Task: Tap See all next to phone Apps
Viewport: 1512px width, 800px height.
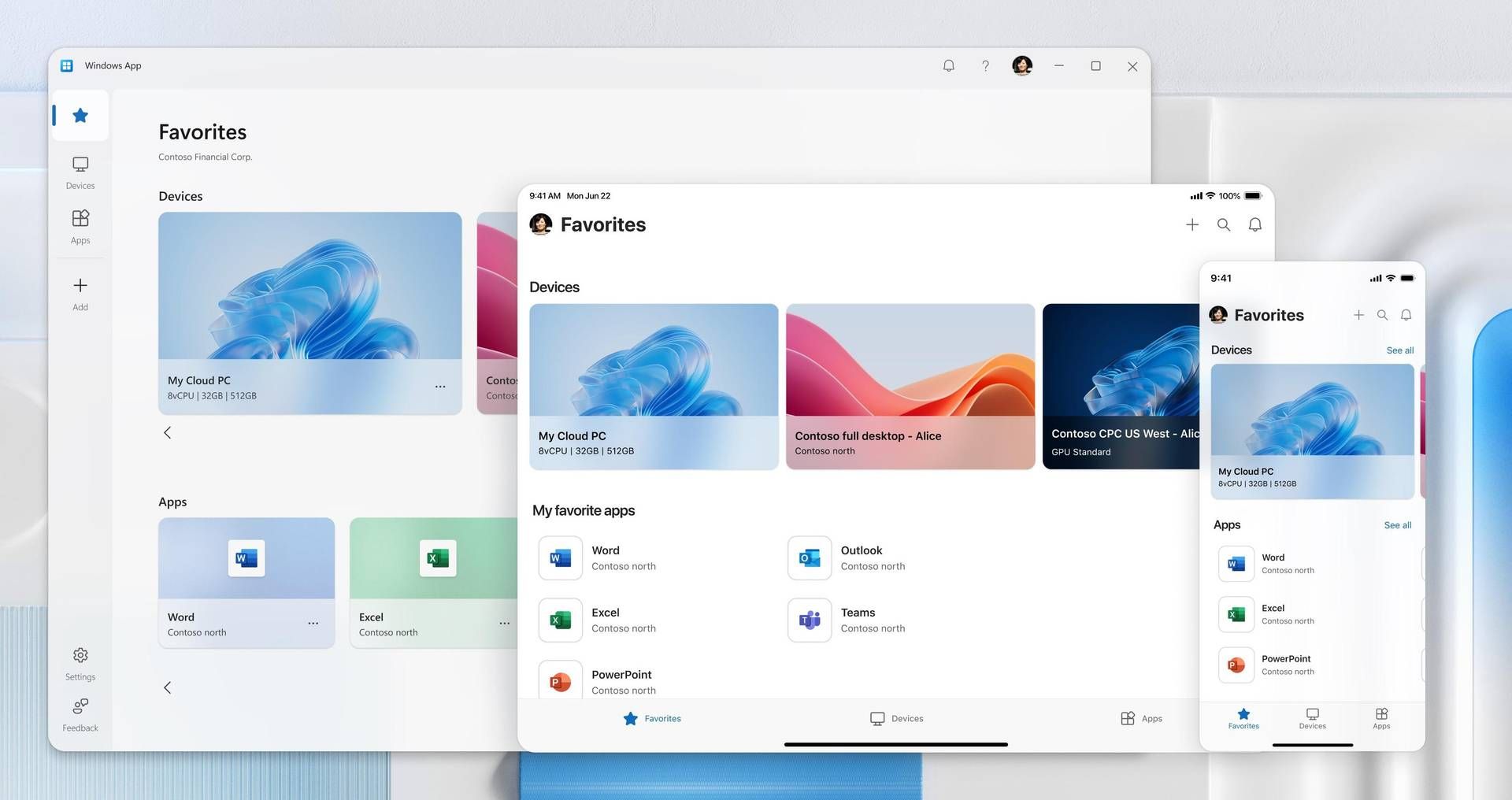Action: pyautogui.click(x=1398, y=525)
